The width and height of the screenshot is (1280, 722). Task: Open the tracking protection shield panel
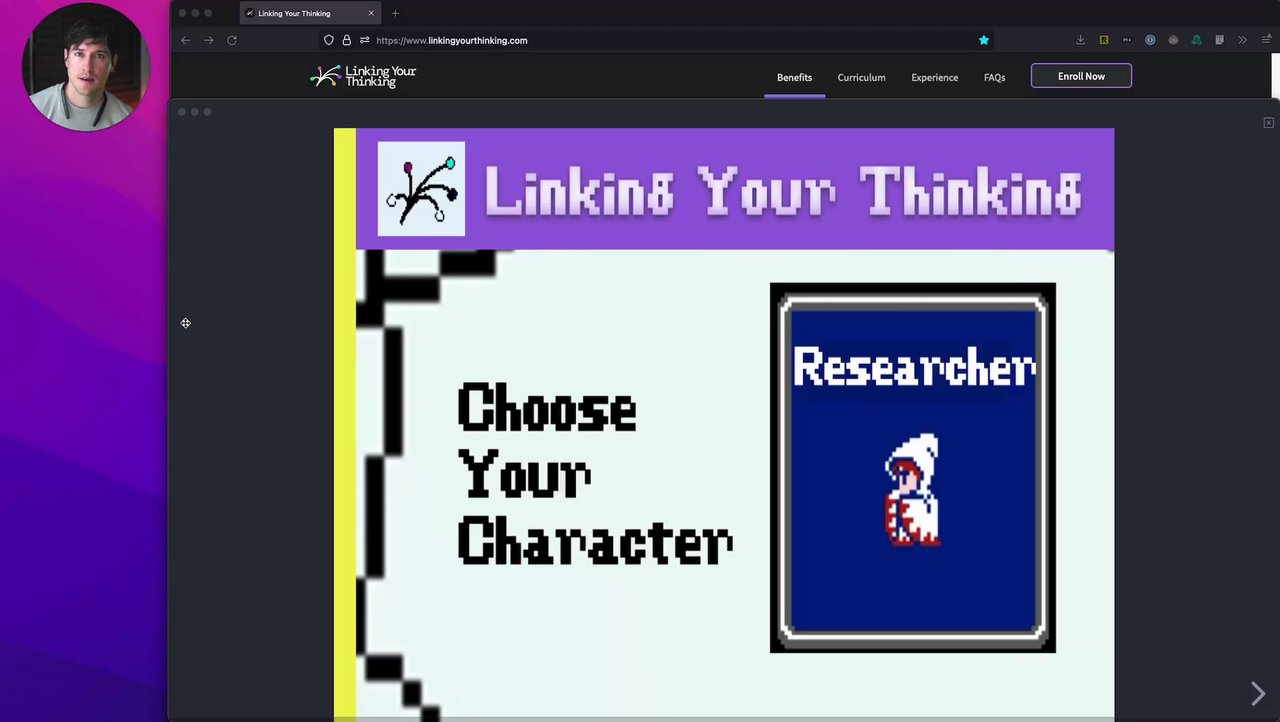[328, 40]
